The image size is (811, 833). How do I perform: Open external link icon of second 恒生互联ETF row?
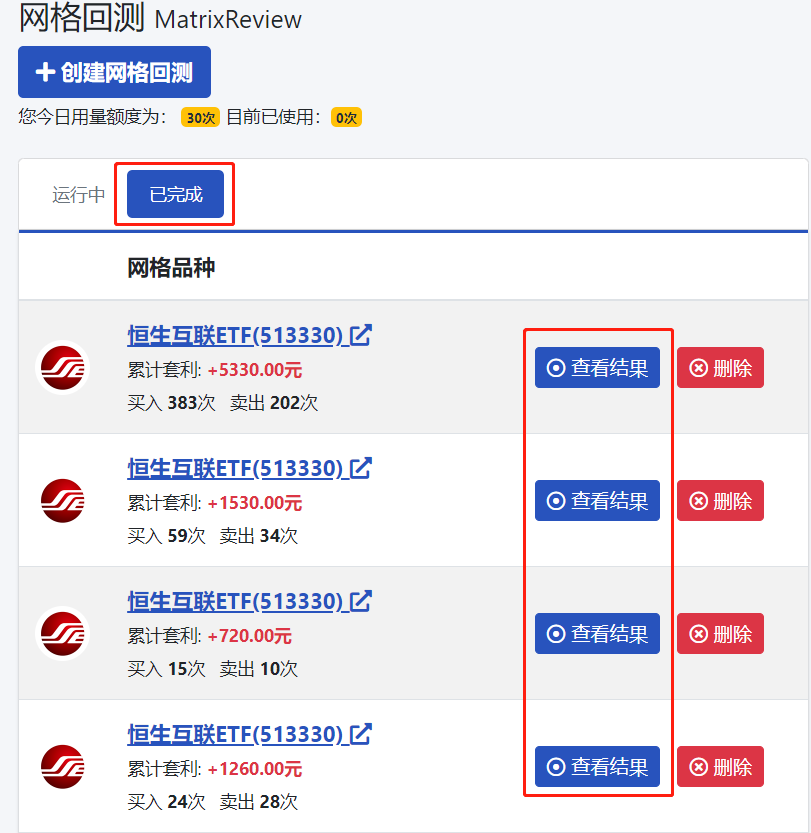click(x=361, y=468)
